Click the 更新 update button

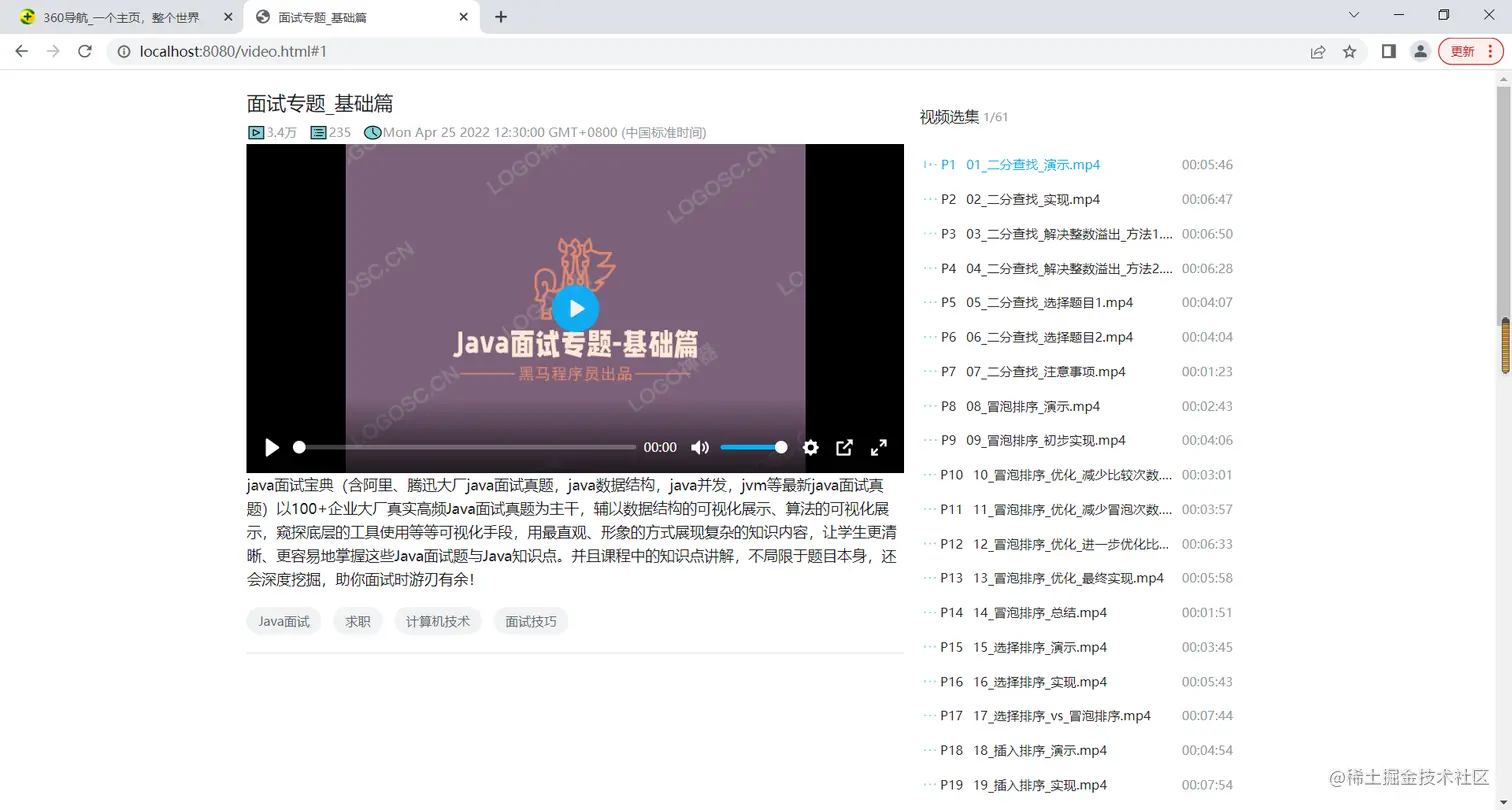(1462, 52)
